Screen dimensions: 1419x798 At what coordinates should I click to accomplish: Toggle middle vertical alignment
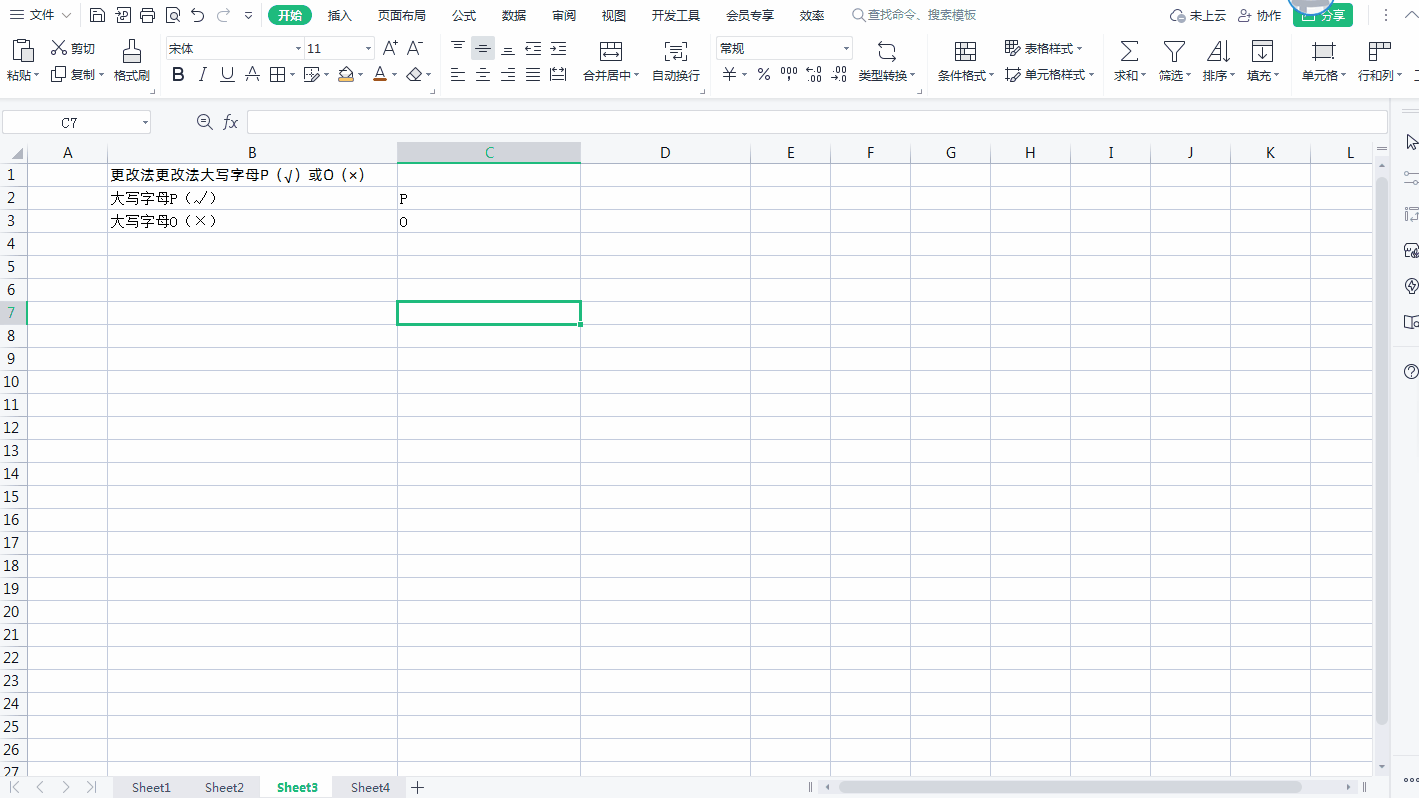coord(483,48)
